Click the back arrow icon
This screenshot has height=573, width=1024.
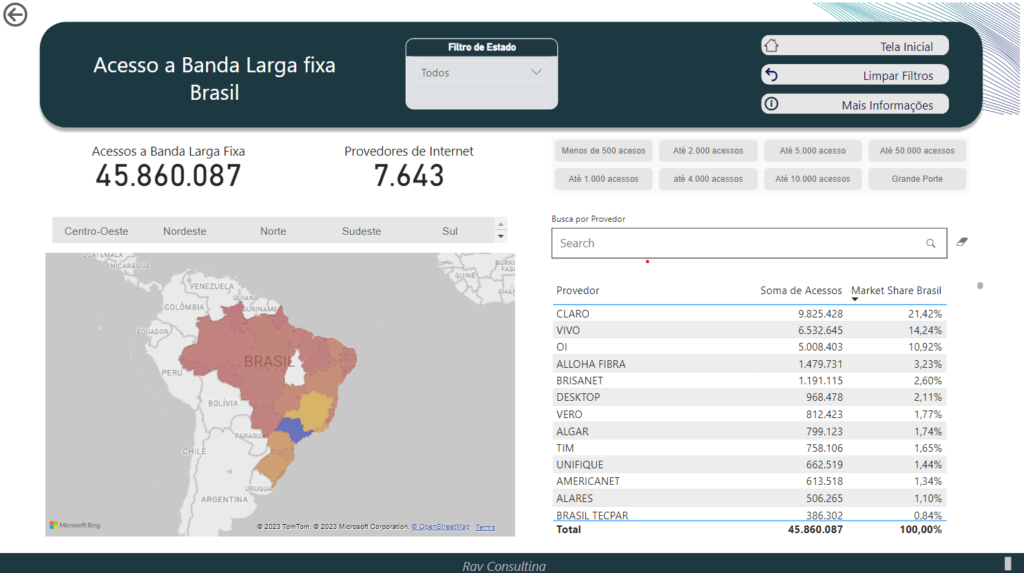click(15, 15)
